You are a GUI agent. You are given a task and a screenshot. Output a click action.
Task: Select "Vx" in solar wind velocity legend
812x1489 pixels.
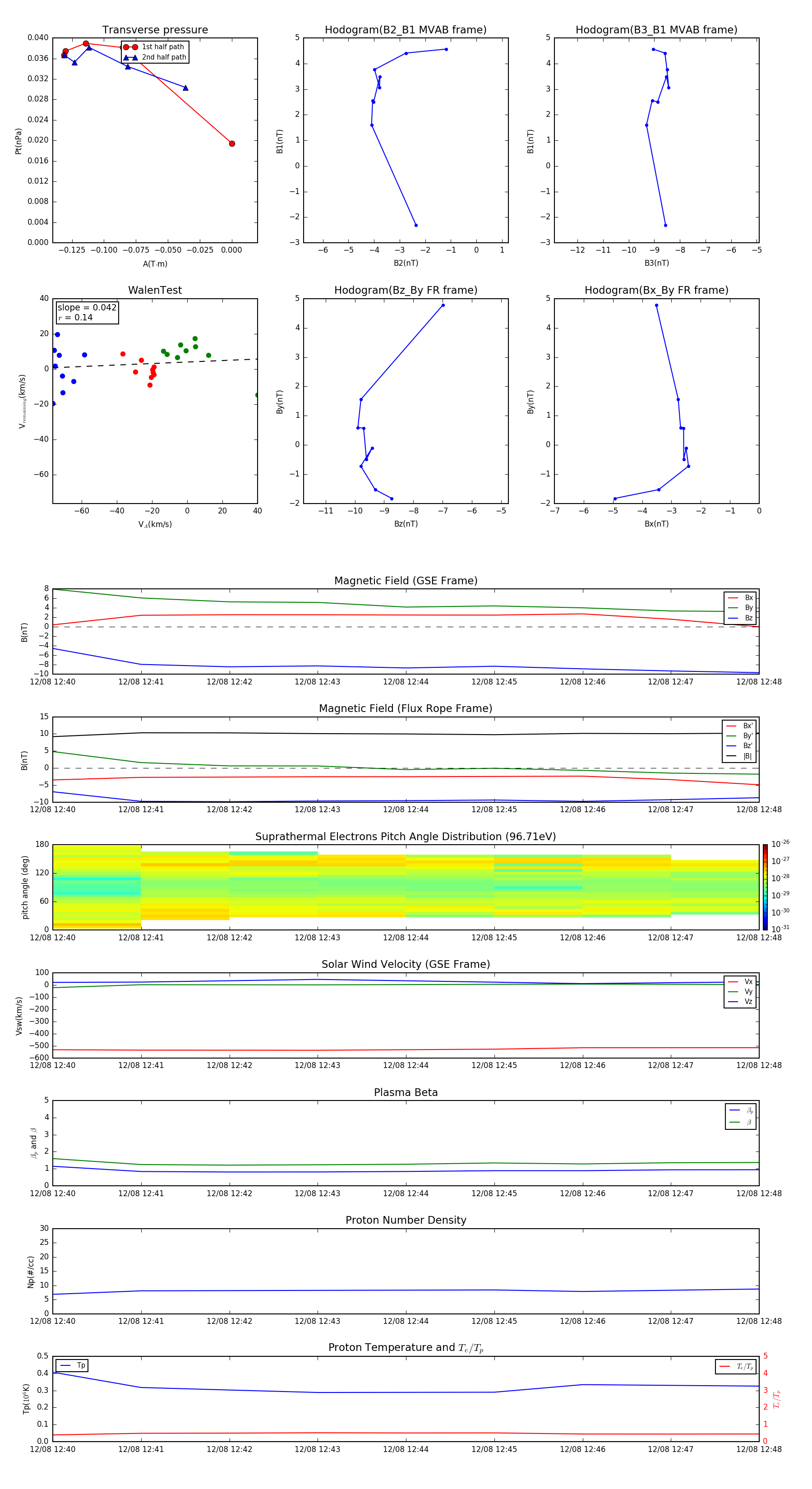click(x=741, y=982)
